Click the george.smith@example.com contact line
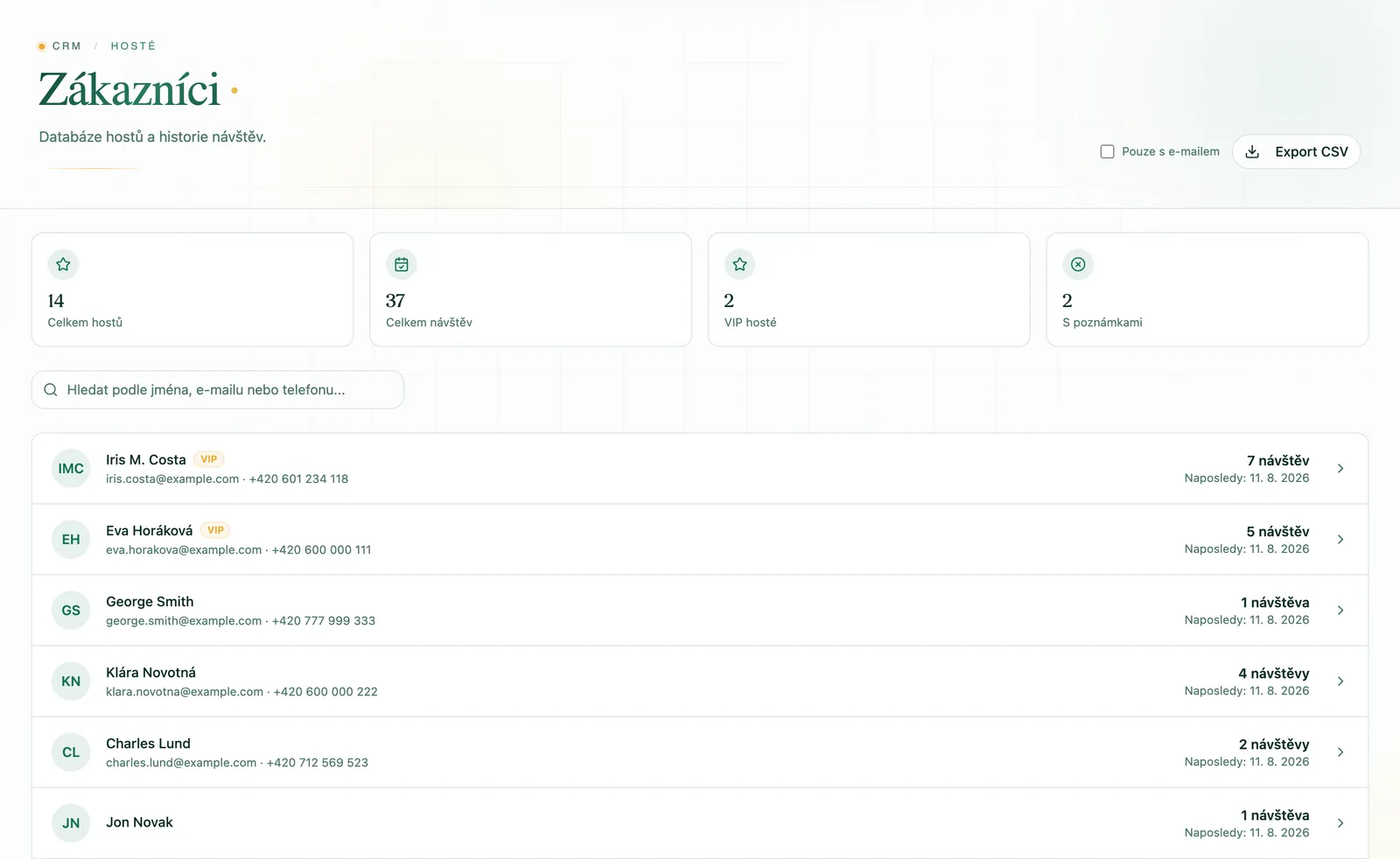This screenshot has height=859, width=1400. click(241, 621)
